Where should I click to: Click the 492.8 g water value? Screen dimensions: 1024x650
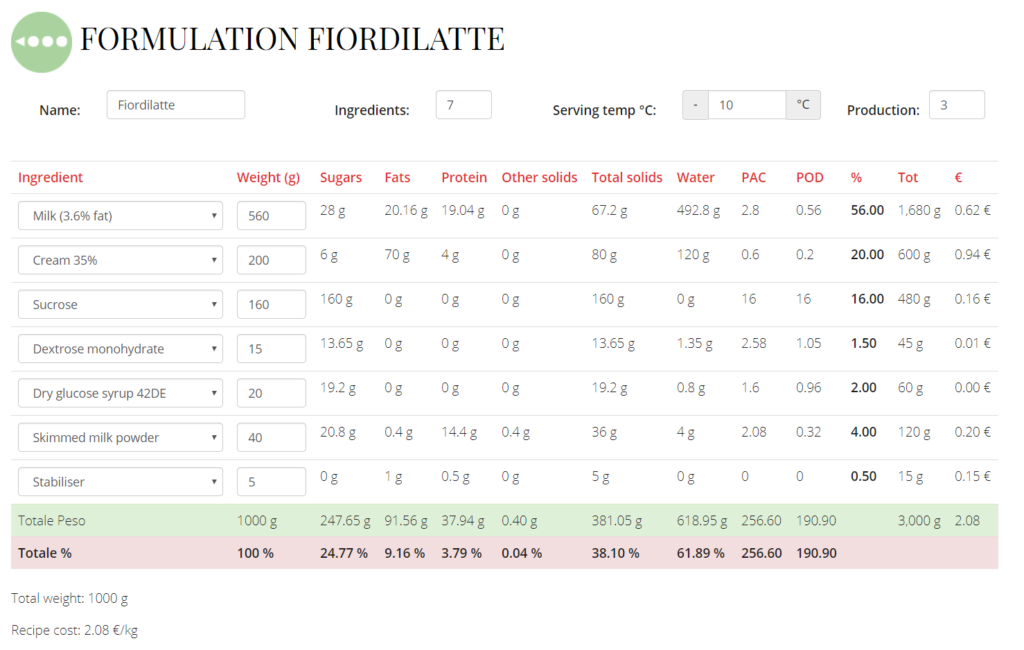[698, 210]
